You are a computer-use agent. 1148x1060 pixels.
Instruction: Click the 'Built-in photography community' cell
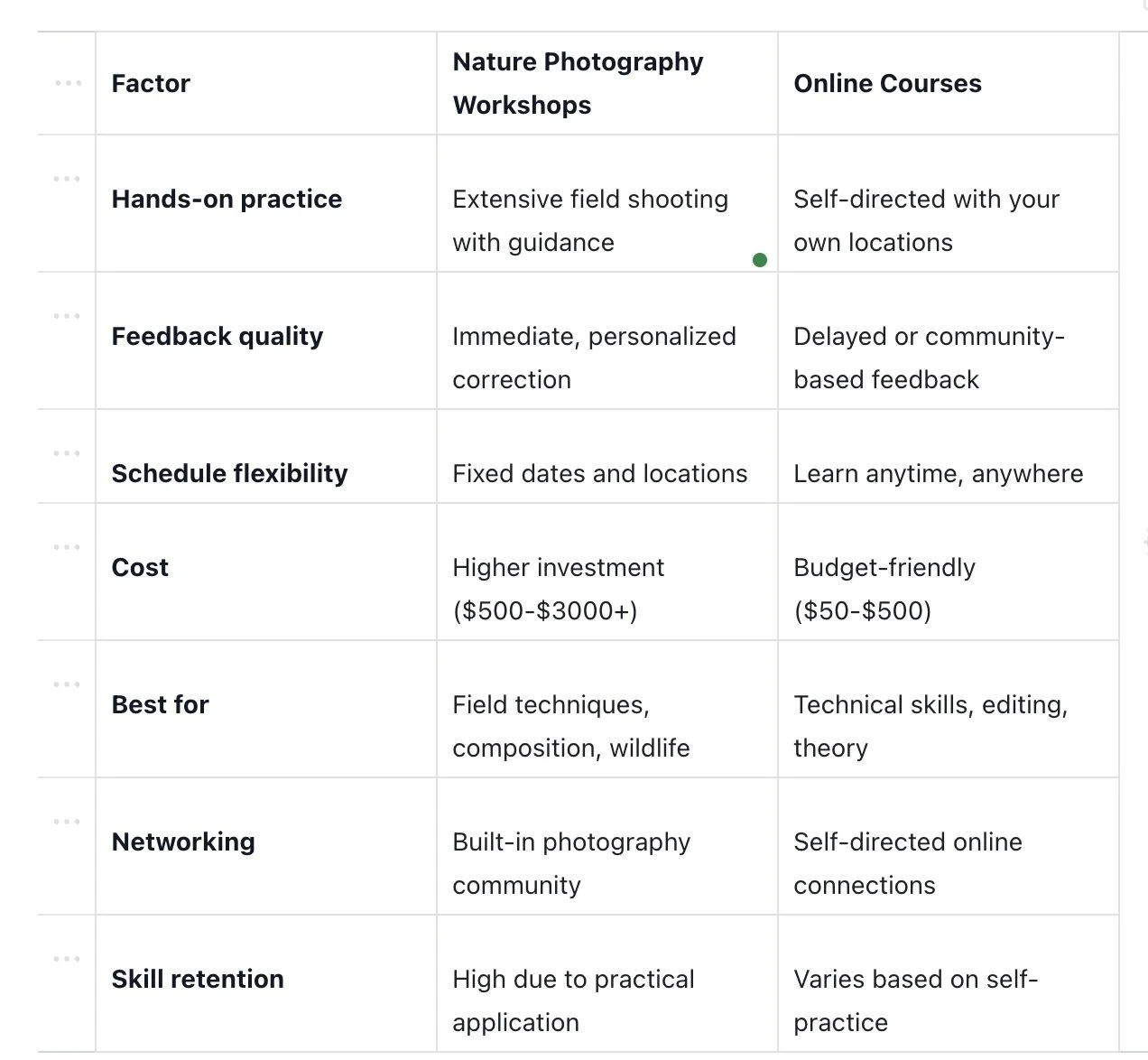click(x=570, y=863)
